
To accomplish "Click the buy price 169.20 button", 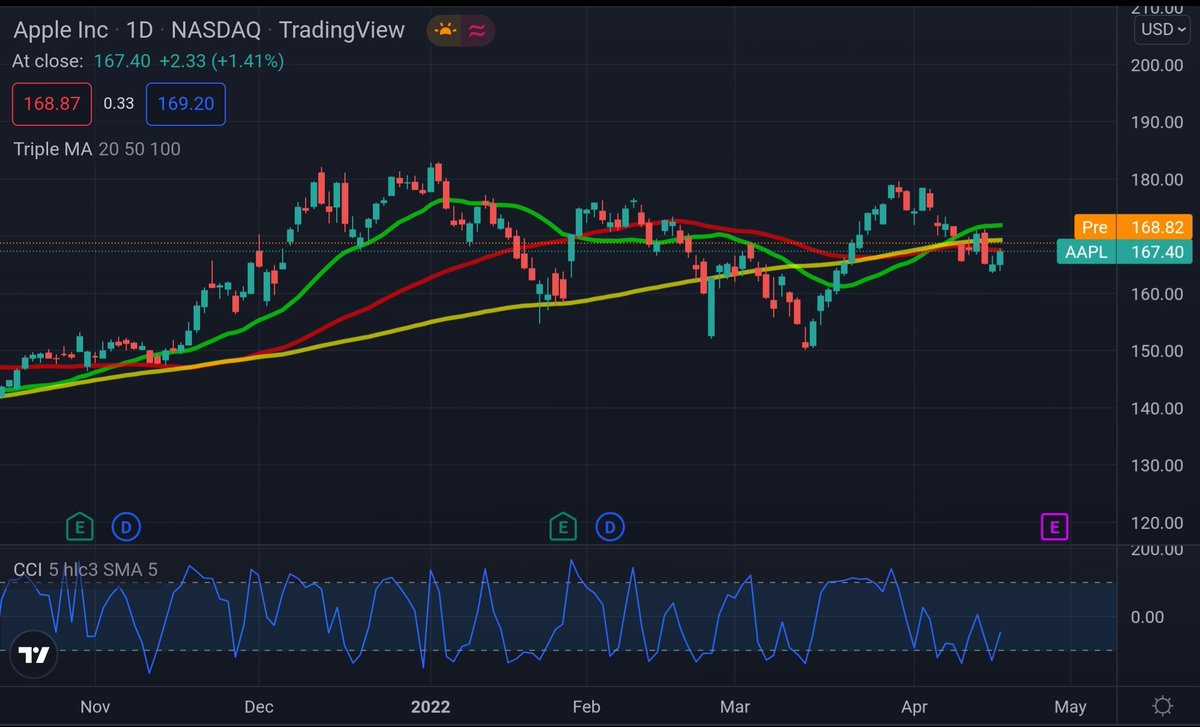I will (x=186, y=104).
